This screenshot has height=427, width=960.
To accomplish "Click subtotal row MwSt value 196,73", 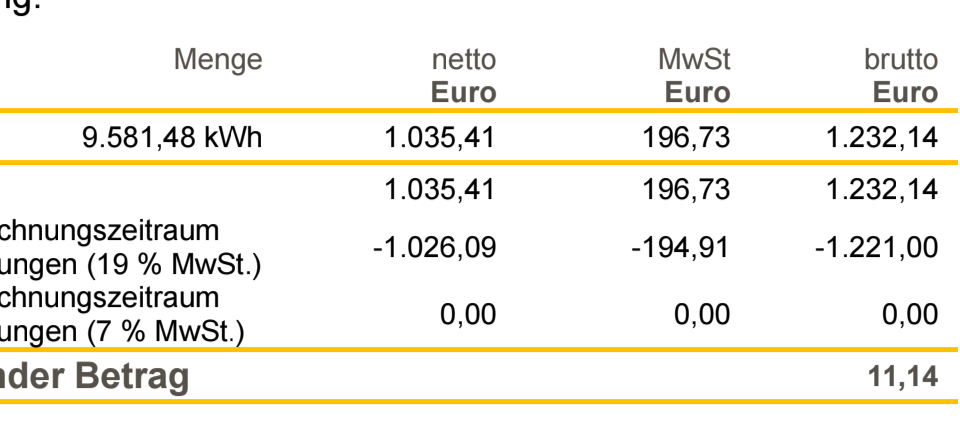I will [686, 189].
